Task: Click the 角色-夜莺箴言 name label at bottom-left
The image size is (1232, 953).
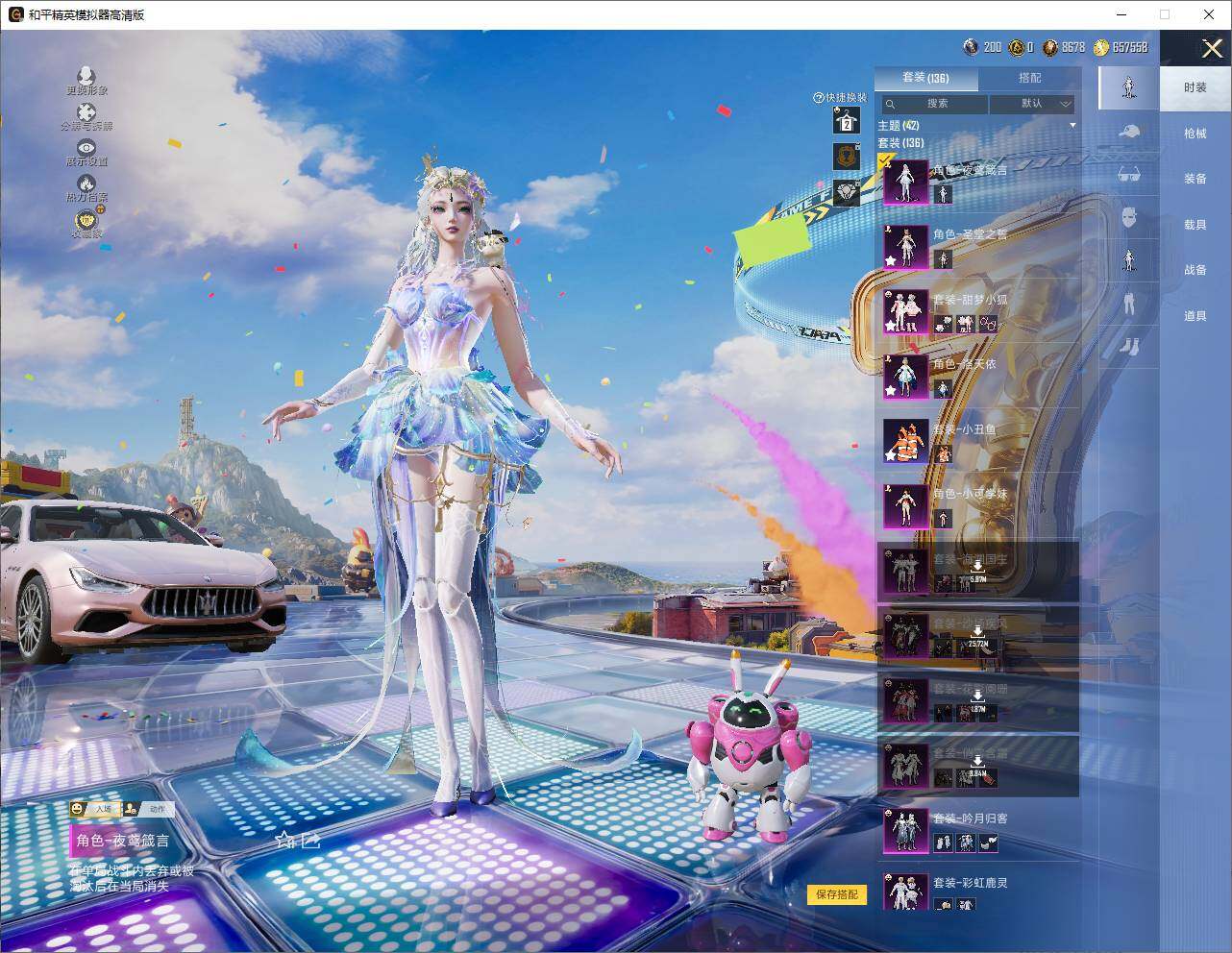Action: click(x=123, y=841)
